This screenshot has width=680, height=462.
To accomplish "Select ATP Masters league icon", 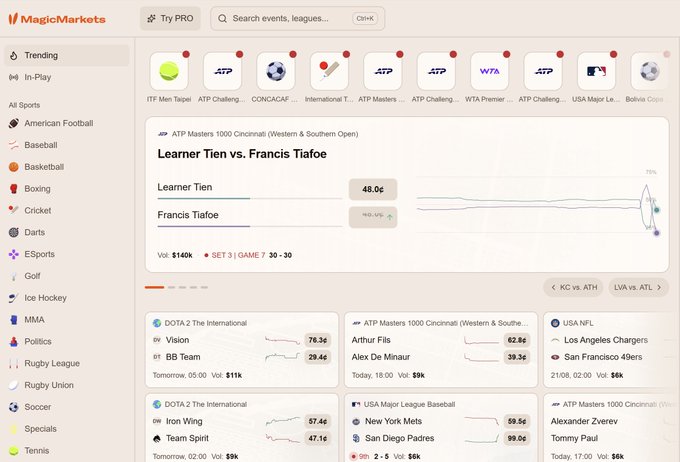I will [x=382, y=71].
